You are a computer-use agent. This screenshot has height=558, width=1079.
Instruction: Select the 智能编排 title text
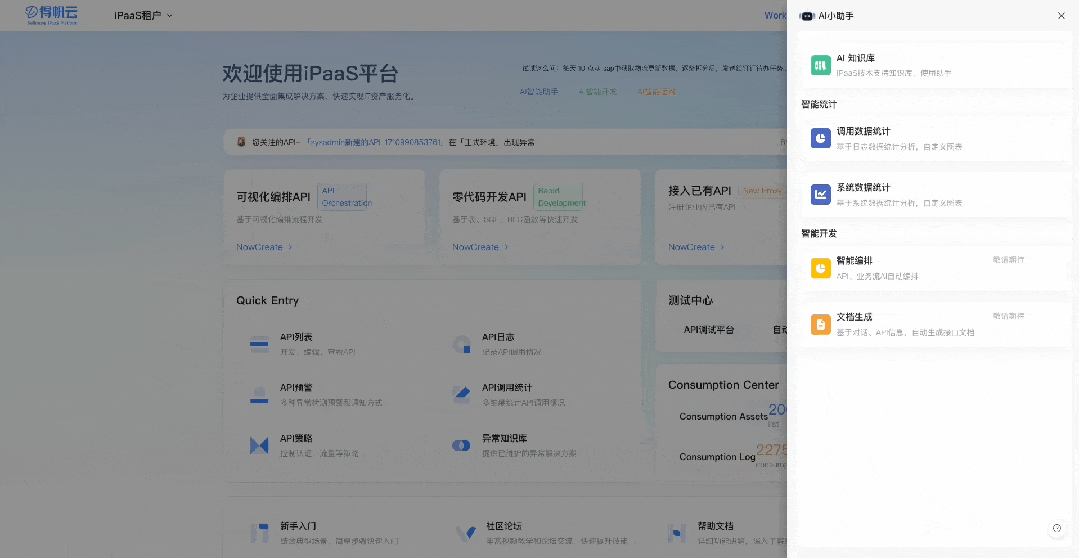coord(854,261)
